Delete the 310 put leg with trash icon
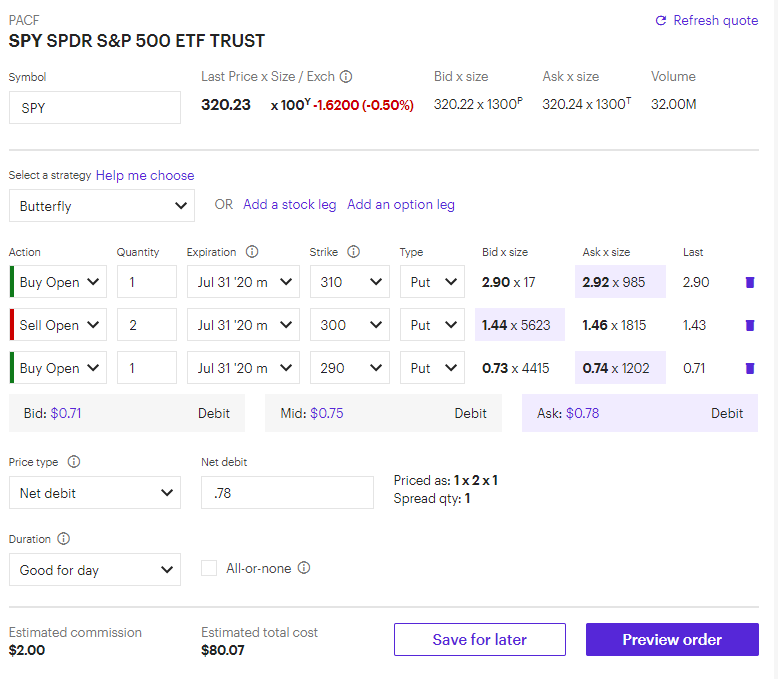778x679 pixels. [x=749, y=283]
